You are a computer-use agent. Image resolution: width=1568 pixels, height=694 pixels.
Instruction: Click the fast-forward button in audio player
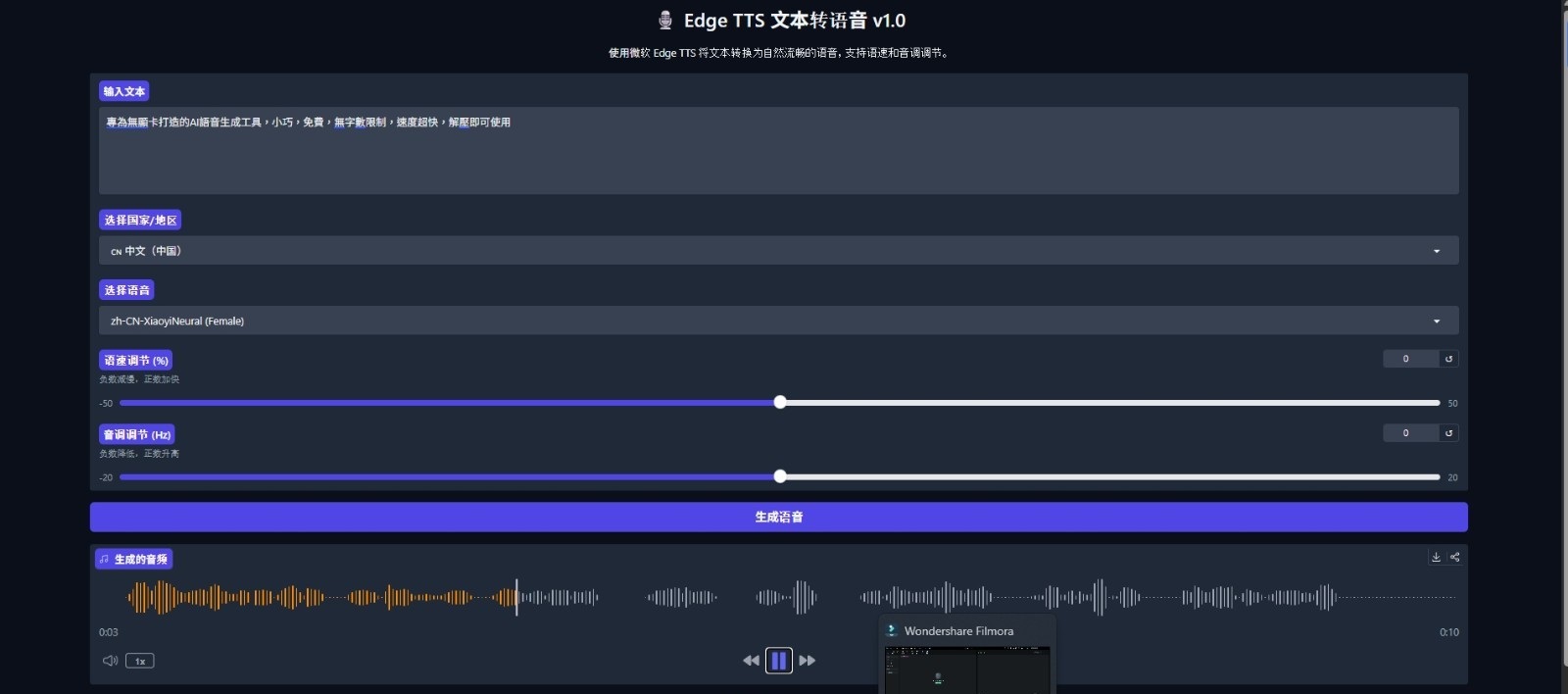point(808,661)
